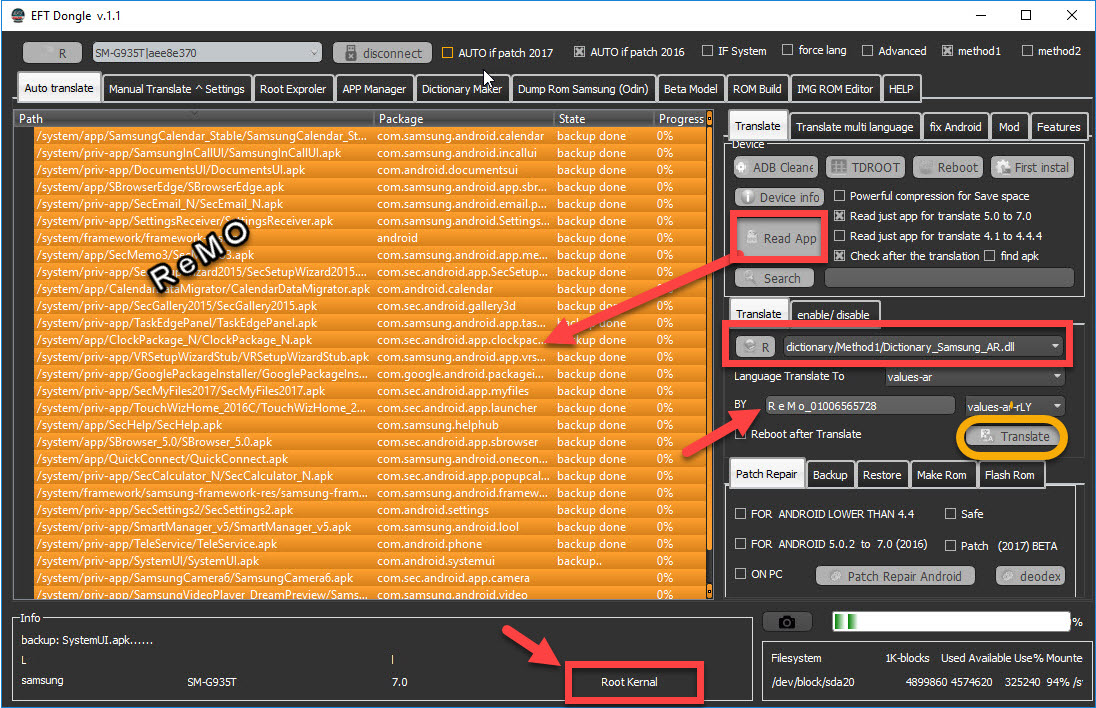Screen dimensions: 1096x708
Task: Switch to enable/ disable tab
Action: tap(834, 315)
